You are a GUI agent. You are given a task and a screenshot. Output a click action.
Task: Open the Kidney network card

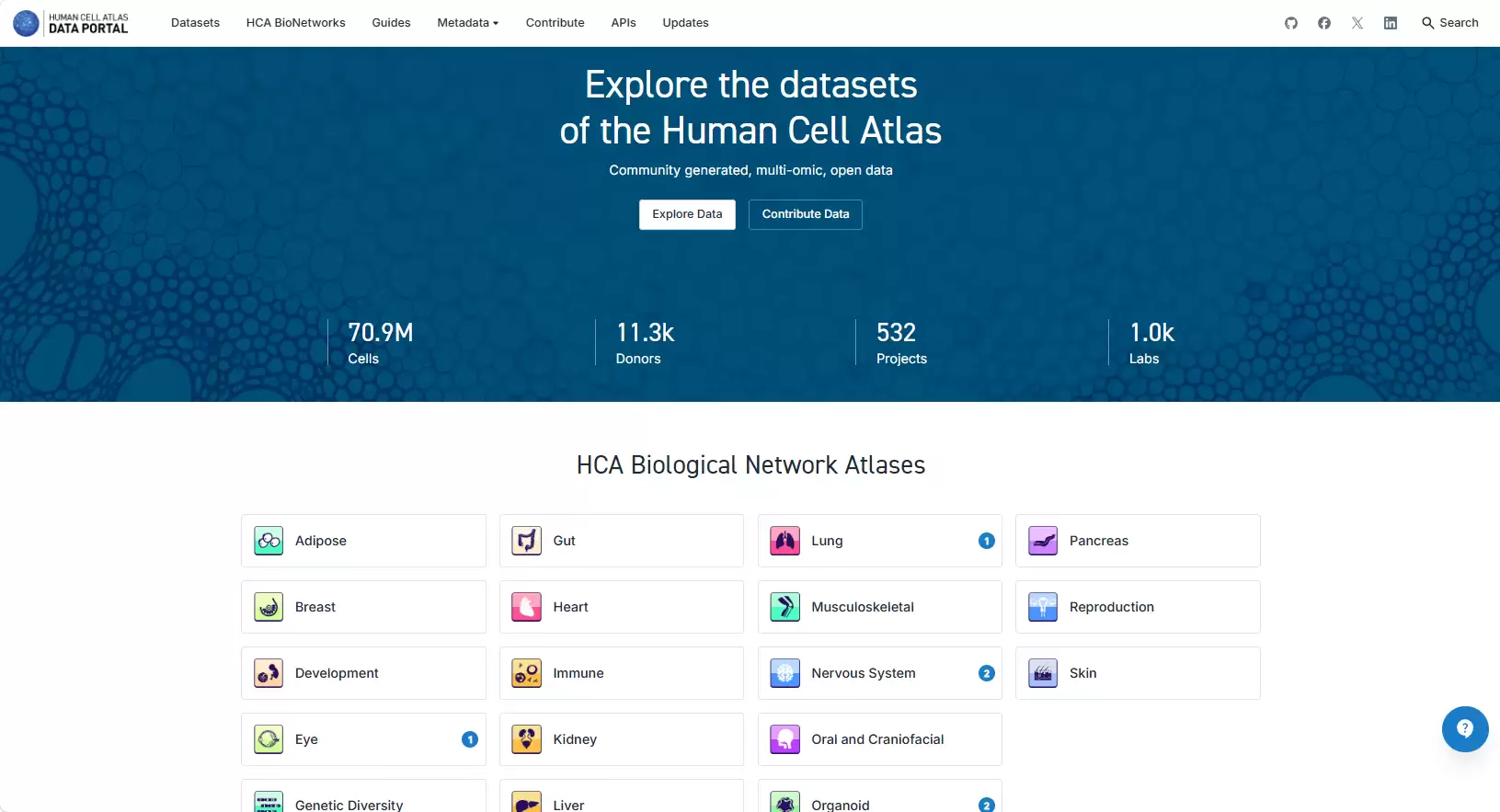coord(622,739)
